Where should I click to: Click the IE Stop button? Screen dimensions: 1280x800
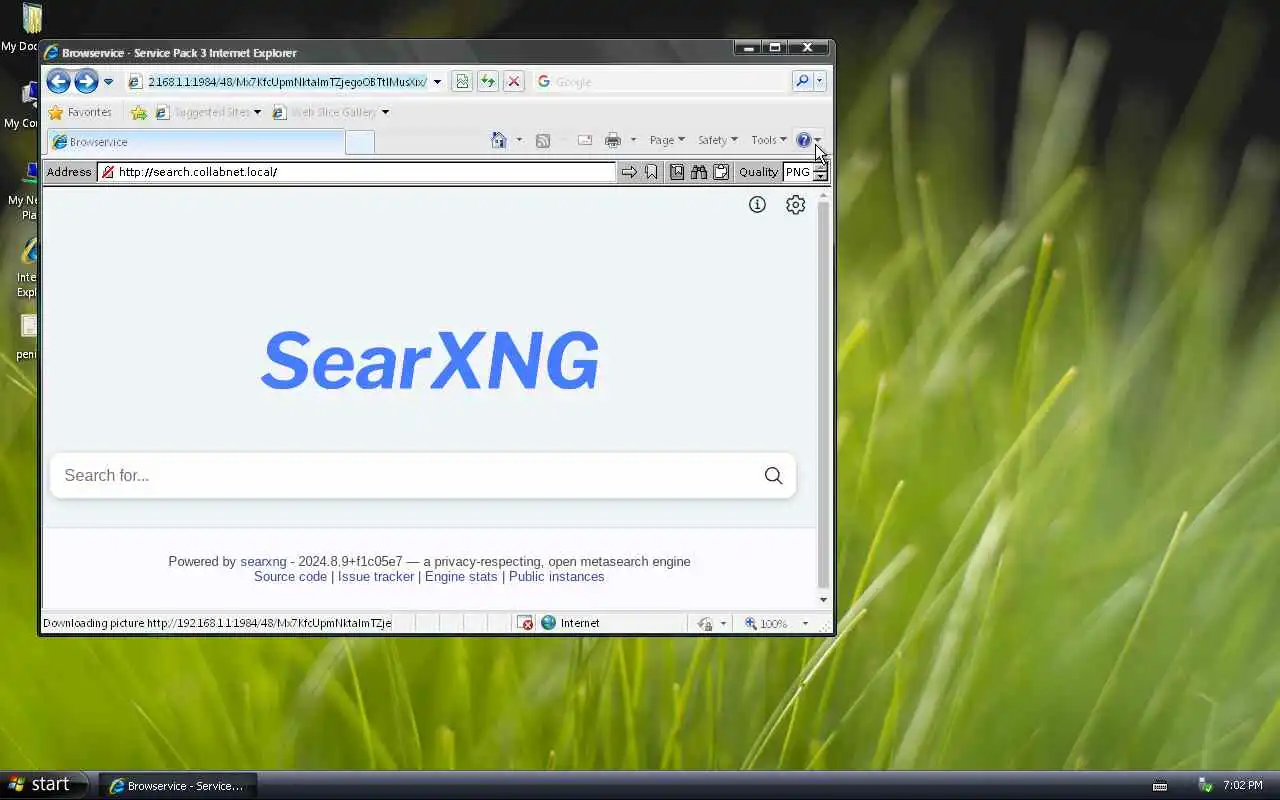point(513,82)
